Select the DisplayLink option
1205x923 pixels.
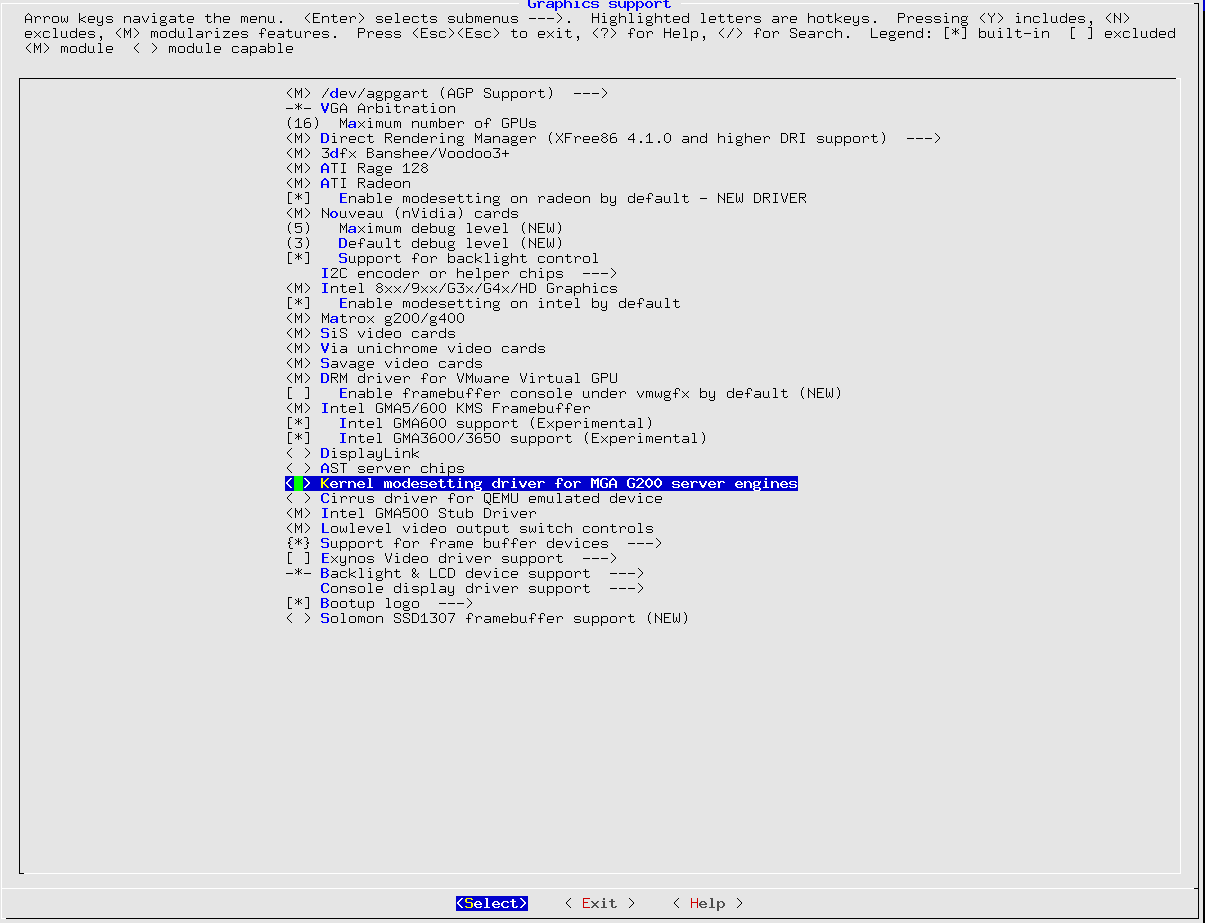point(352,453)
